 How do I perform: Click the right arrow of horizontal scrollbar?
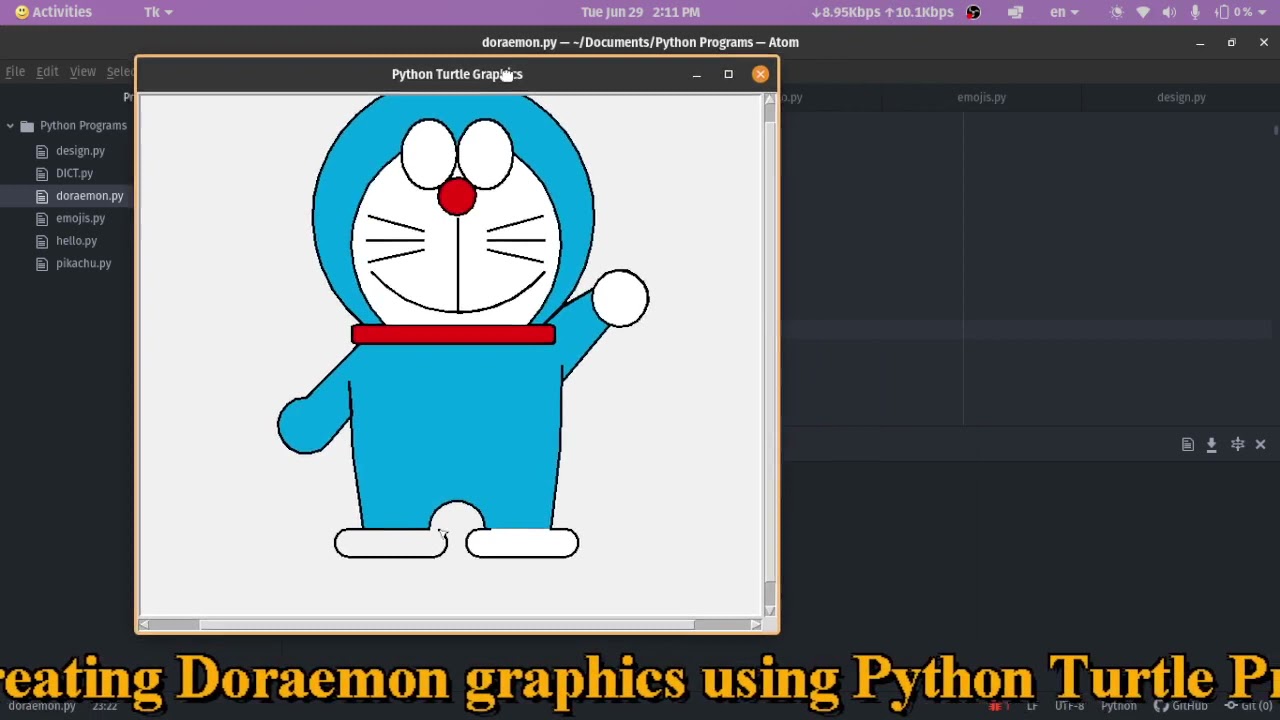pyautogui.click(x=755, y=624)
